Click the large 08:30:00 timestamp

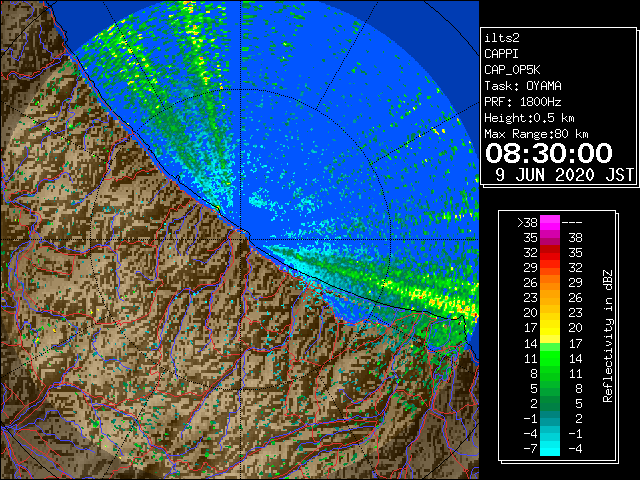[x=549, y=153]
